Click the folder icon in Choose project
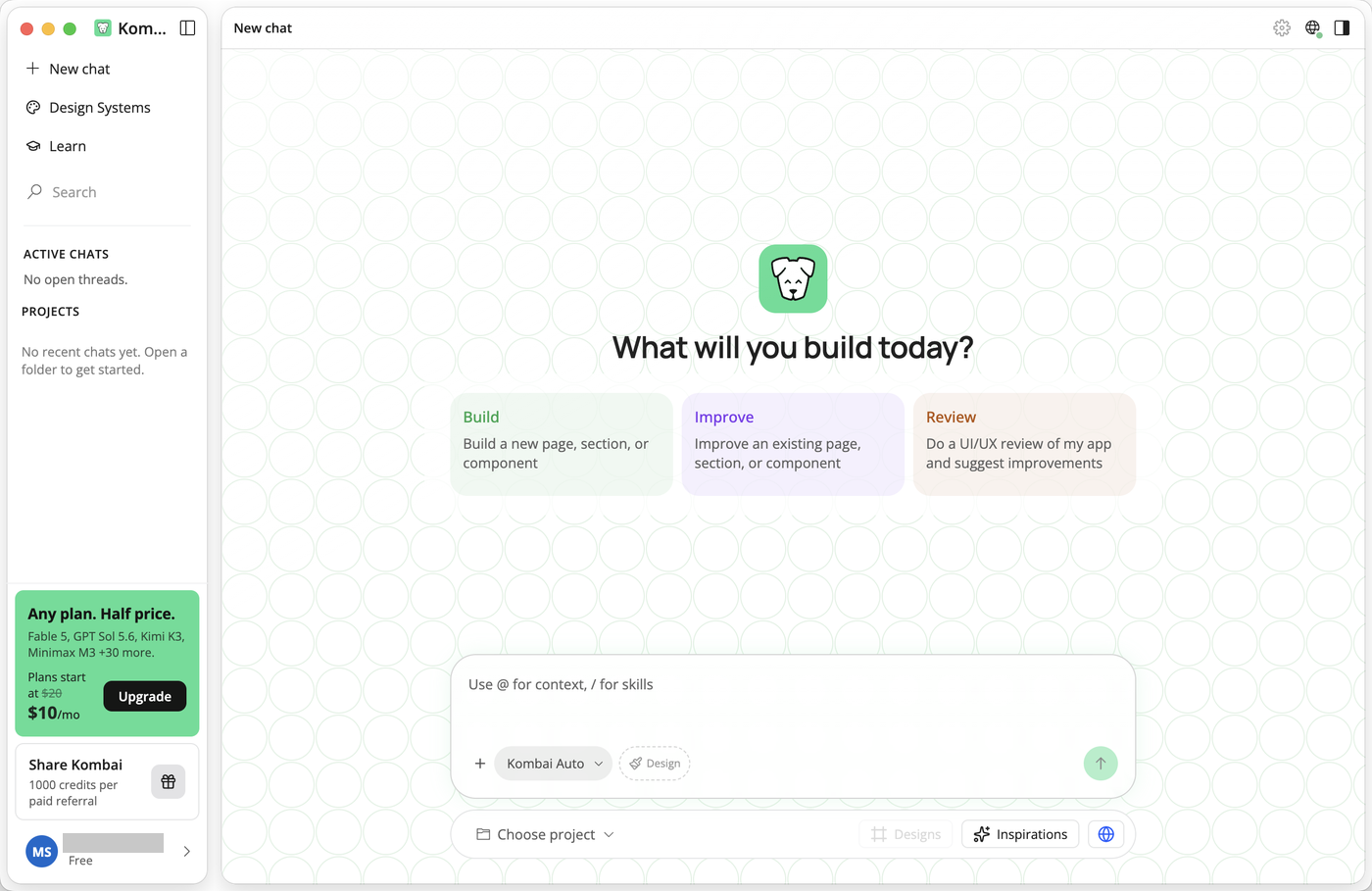Image resolution: width=1372 pixels, height=891 pixels. pos(483,835)
